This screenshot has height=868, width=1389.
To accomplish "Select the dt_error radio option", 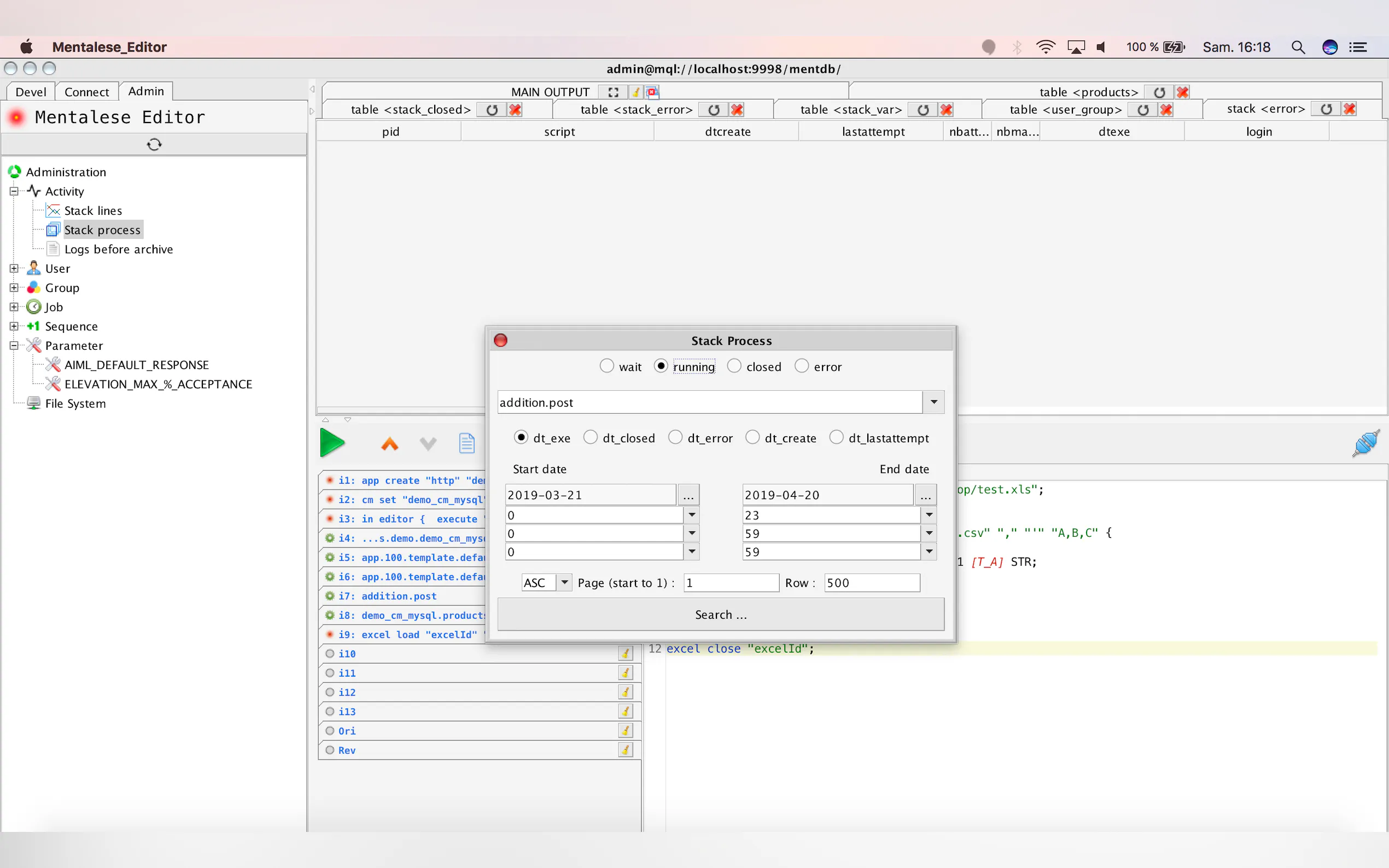I will (675, 437).
